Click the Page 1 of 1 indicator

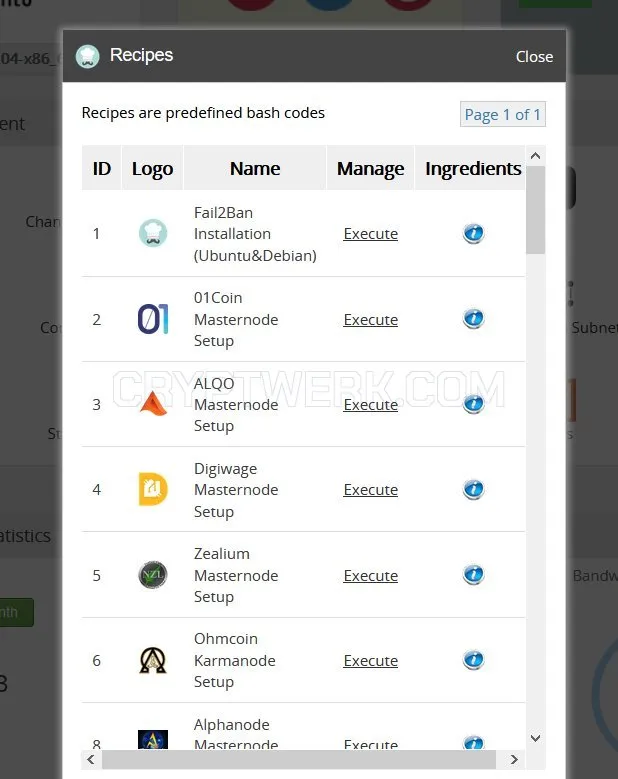[x=503, y=114]
